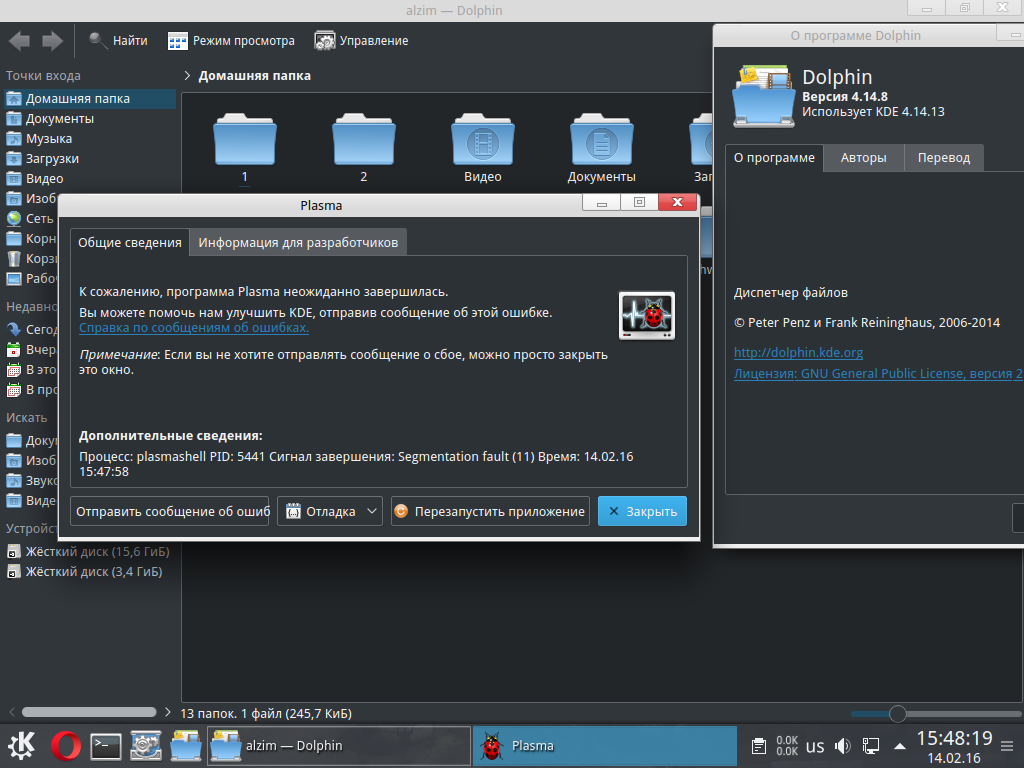The width and height of the screenshot is (1024, 768).
Task: Switch to alzim — Dolphin task
Action: point(339,745)
